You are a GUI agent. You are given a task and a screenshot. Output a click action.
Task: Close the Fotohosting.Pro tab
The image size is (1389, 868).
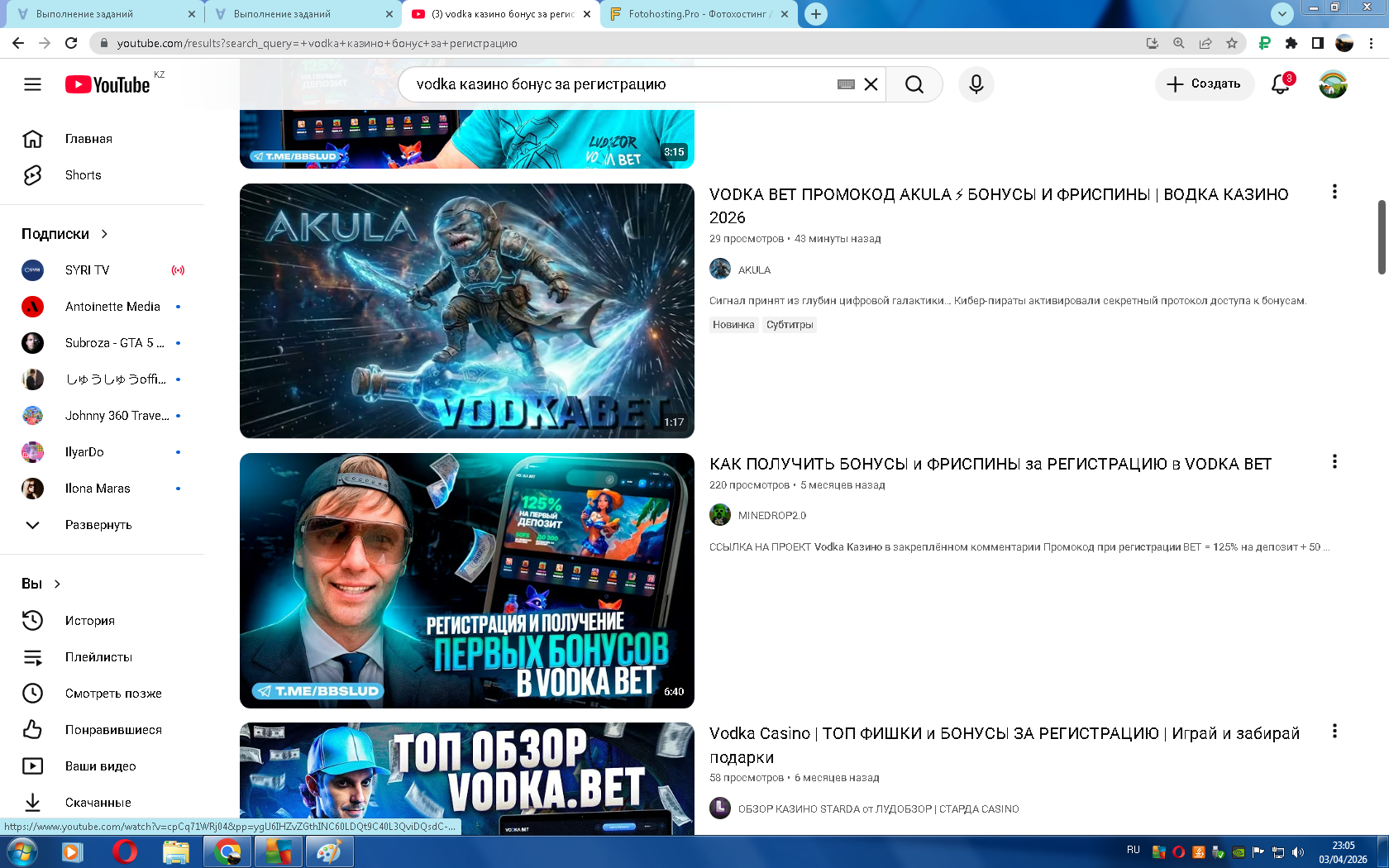point(785,14)
